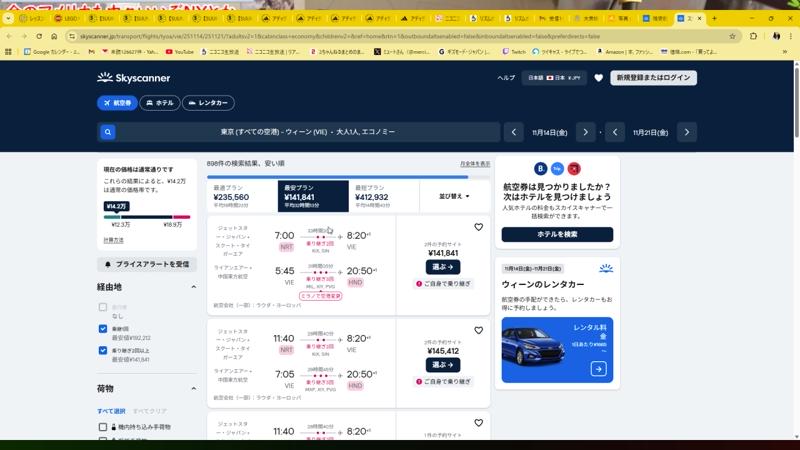The width and height of the screenshot is (800, 450).
Task: Click すべてクリア in baggage filter
Action: point(149,411)
